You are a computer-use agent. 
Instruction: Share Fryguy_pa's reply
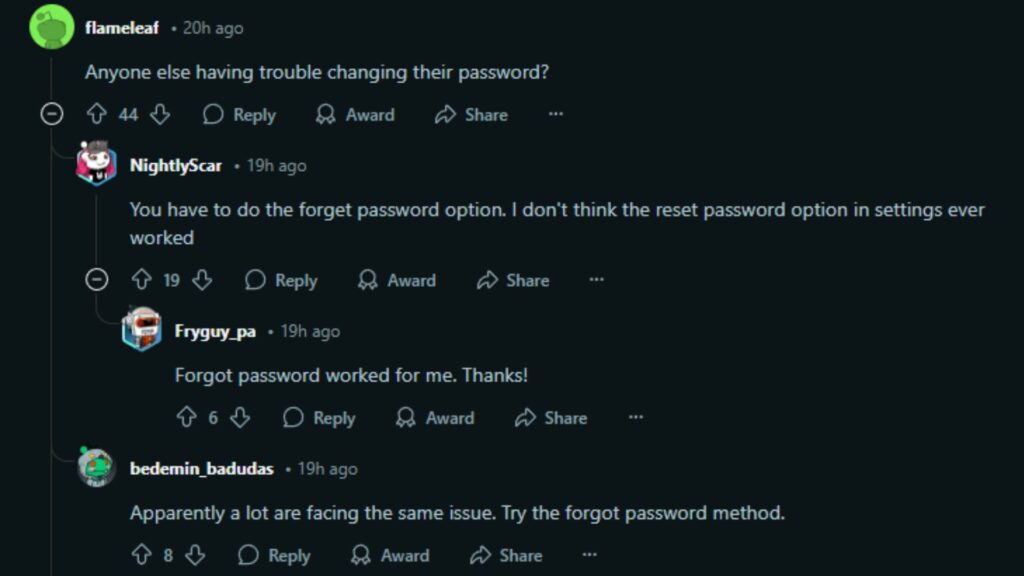(x=551, y=418)
